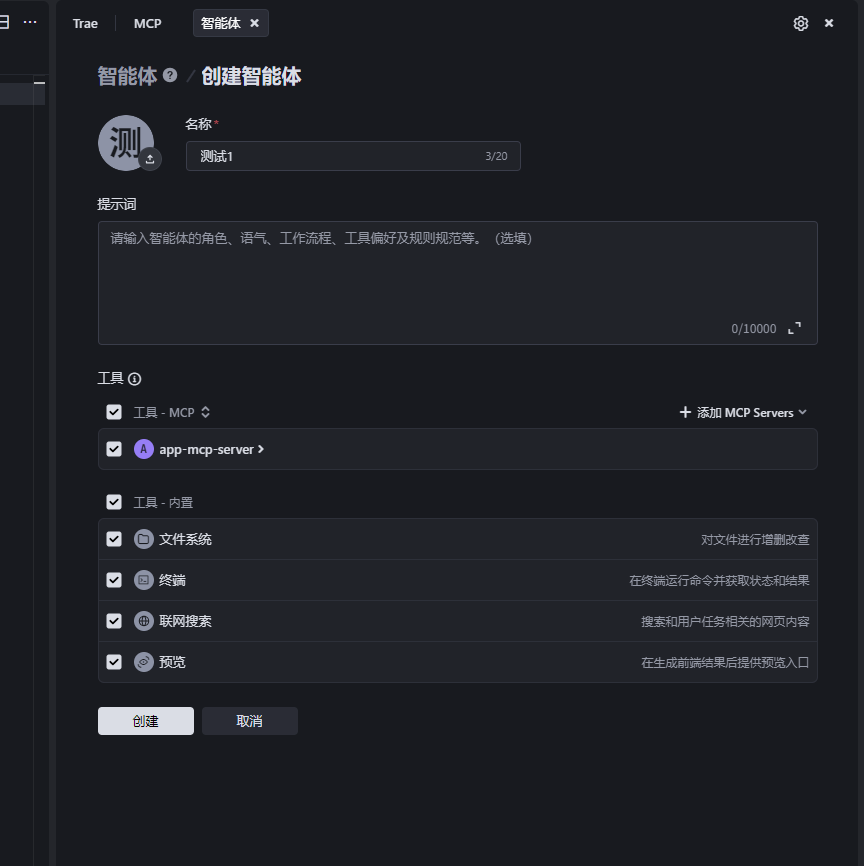
Task: Uncheck the app-mcp-server checkbox
Action: click(114, 449)
